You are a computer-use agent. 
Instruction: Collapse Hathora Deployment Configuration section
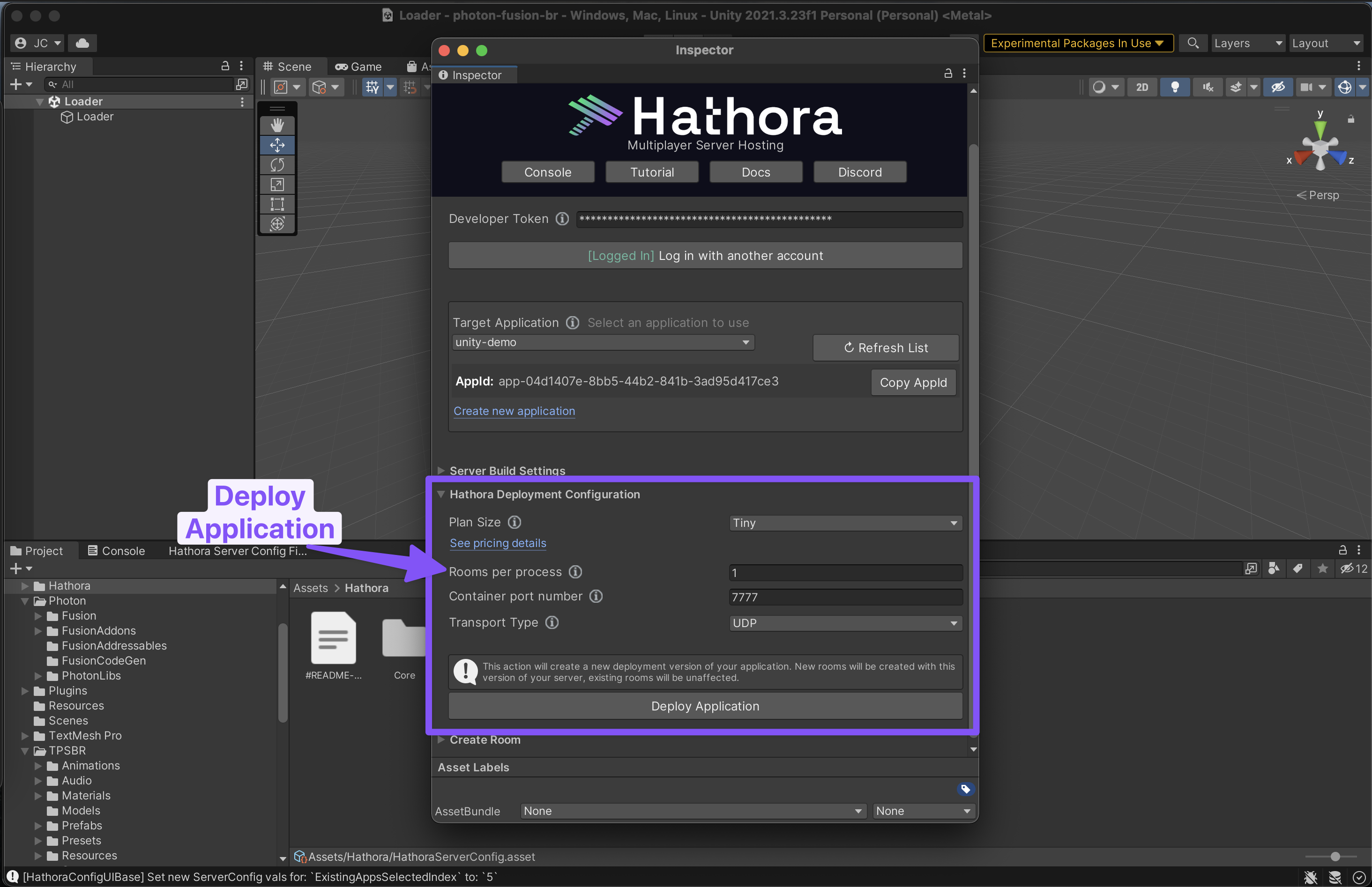pos(441,494)
